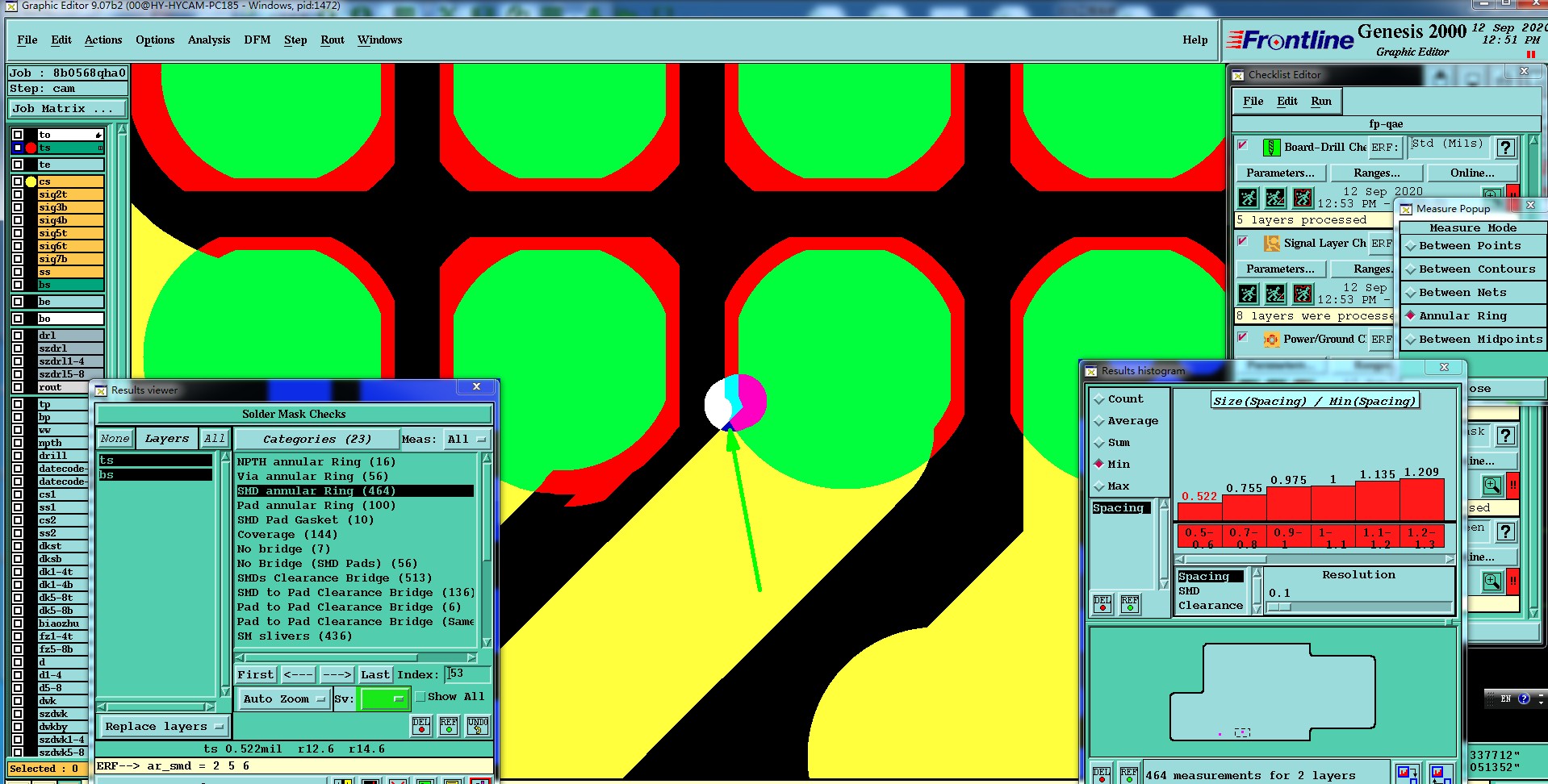Click REF icon in Results viewer
1548x784 pixels.
point(449,726)
